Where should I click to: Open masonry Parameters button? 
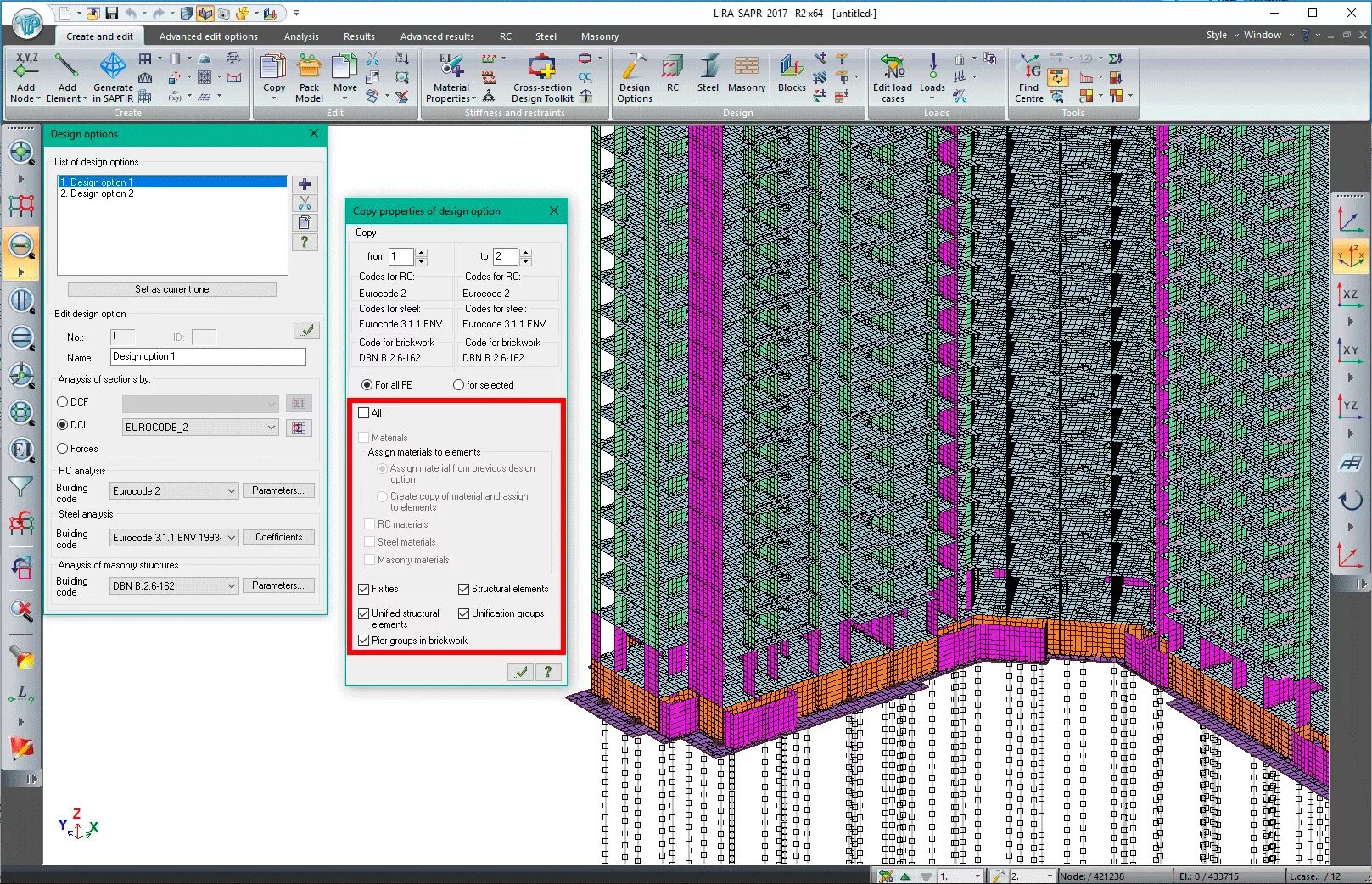coord(278,585)
